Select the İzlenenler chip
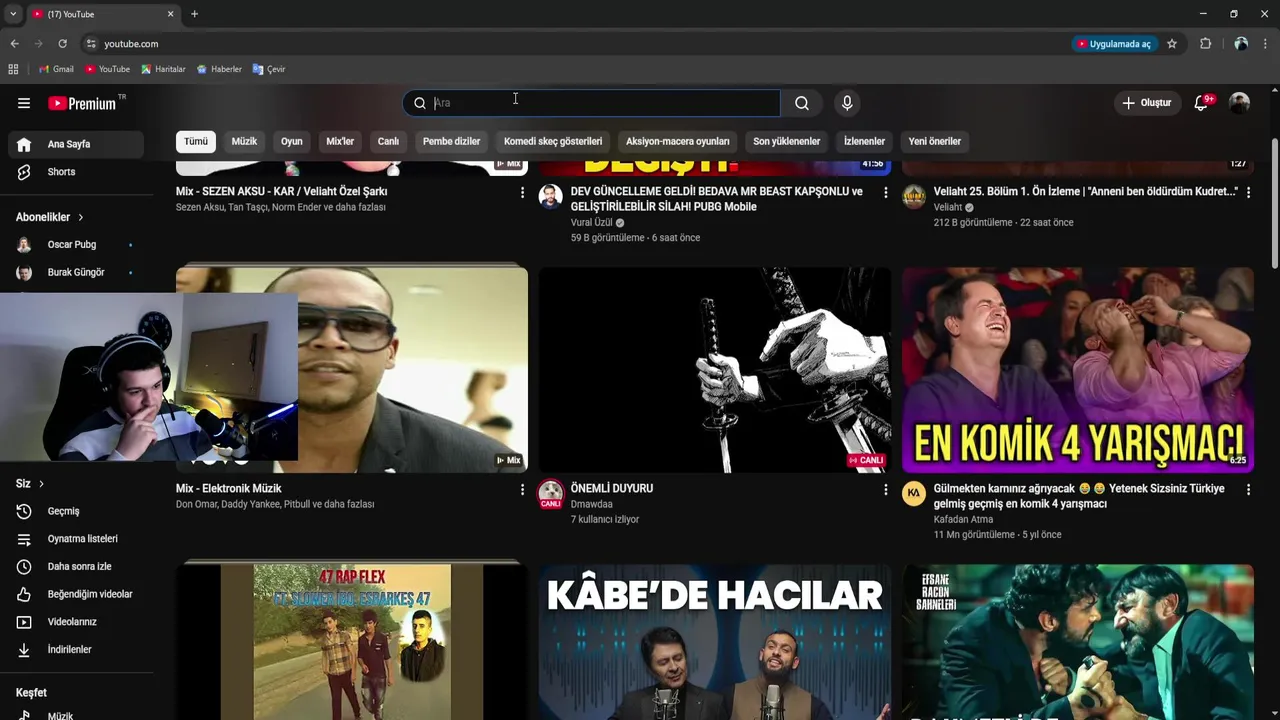Image resolution: width=1280 pixels, height=720 pixels. [864, 141]
